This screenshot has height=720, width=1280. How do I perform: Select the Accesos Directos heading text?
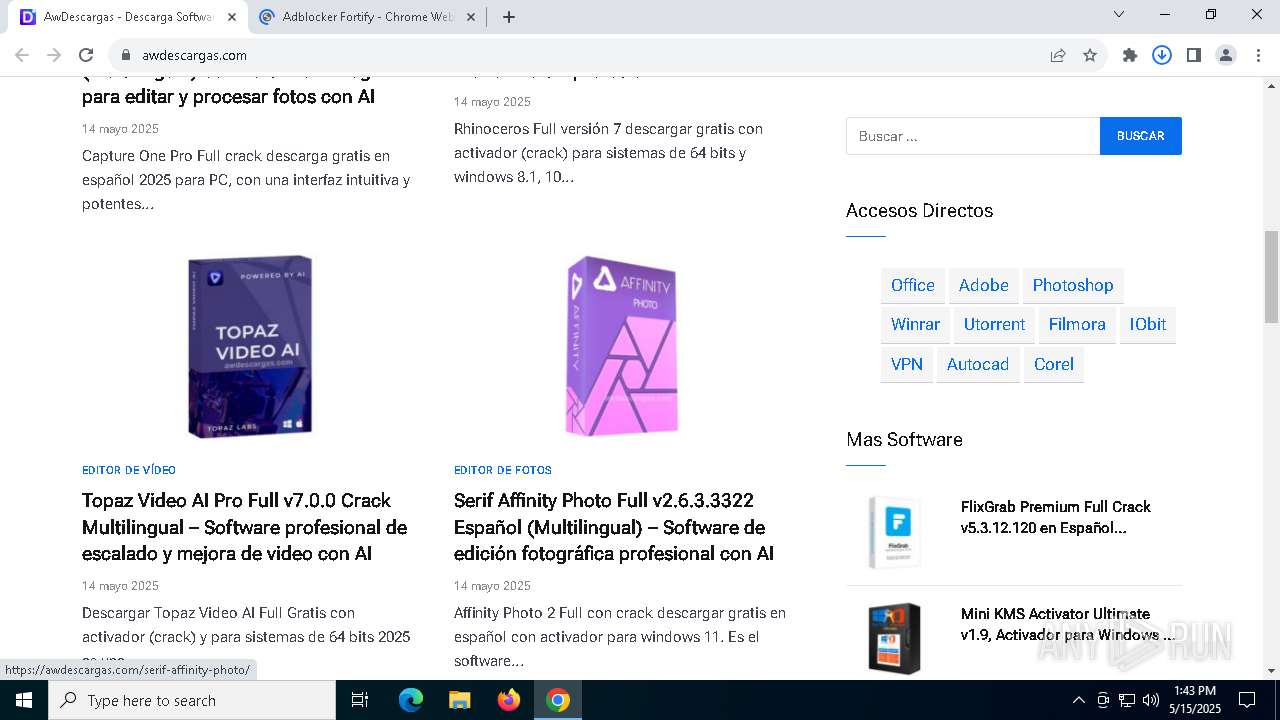pos(919,211)
